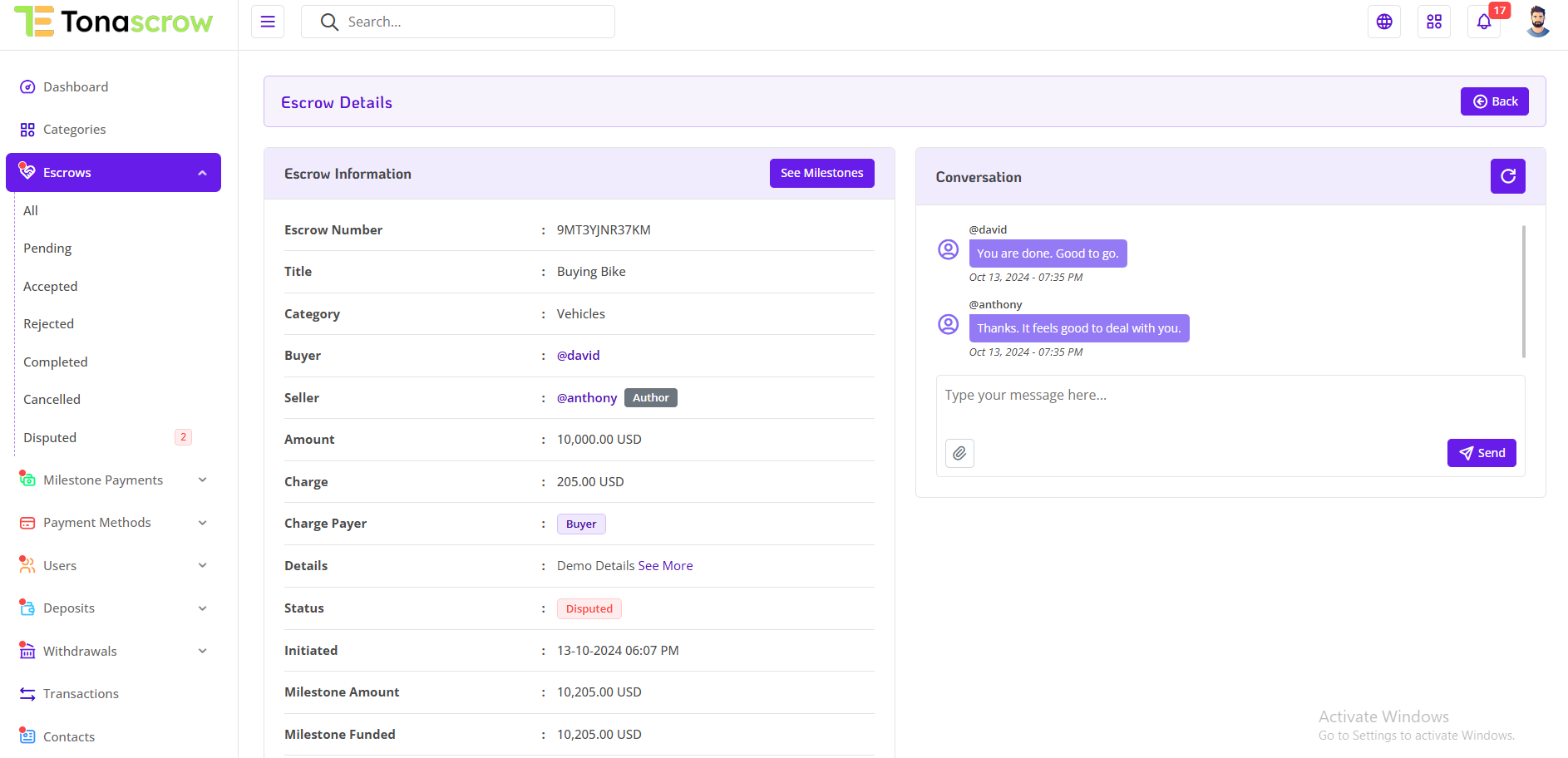Viewport: 1568px width, 758px height.
Task: Click the user profile avatar
Action: tap(1537, 22)
